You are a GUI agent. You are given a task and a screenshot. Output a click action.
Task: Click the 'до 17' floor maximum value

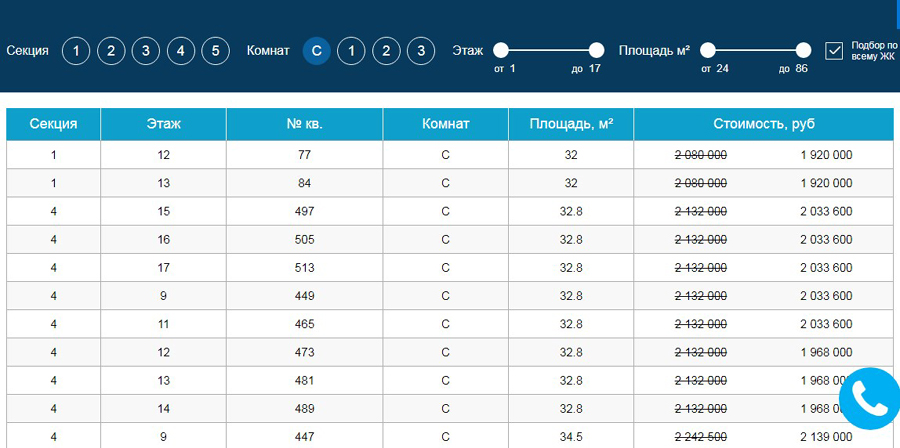pyautogui.click(x=586, y=69)
